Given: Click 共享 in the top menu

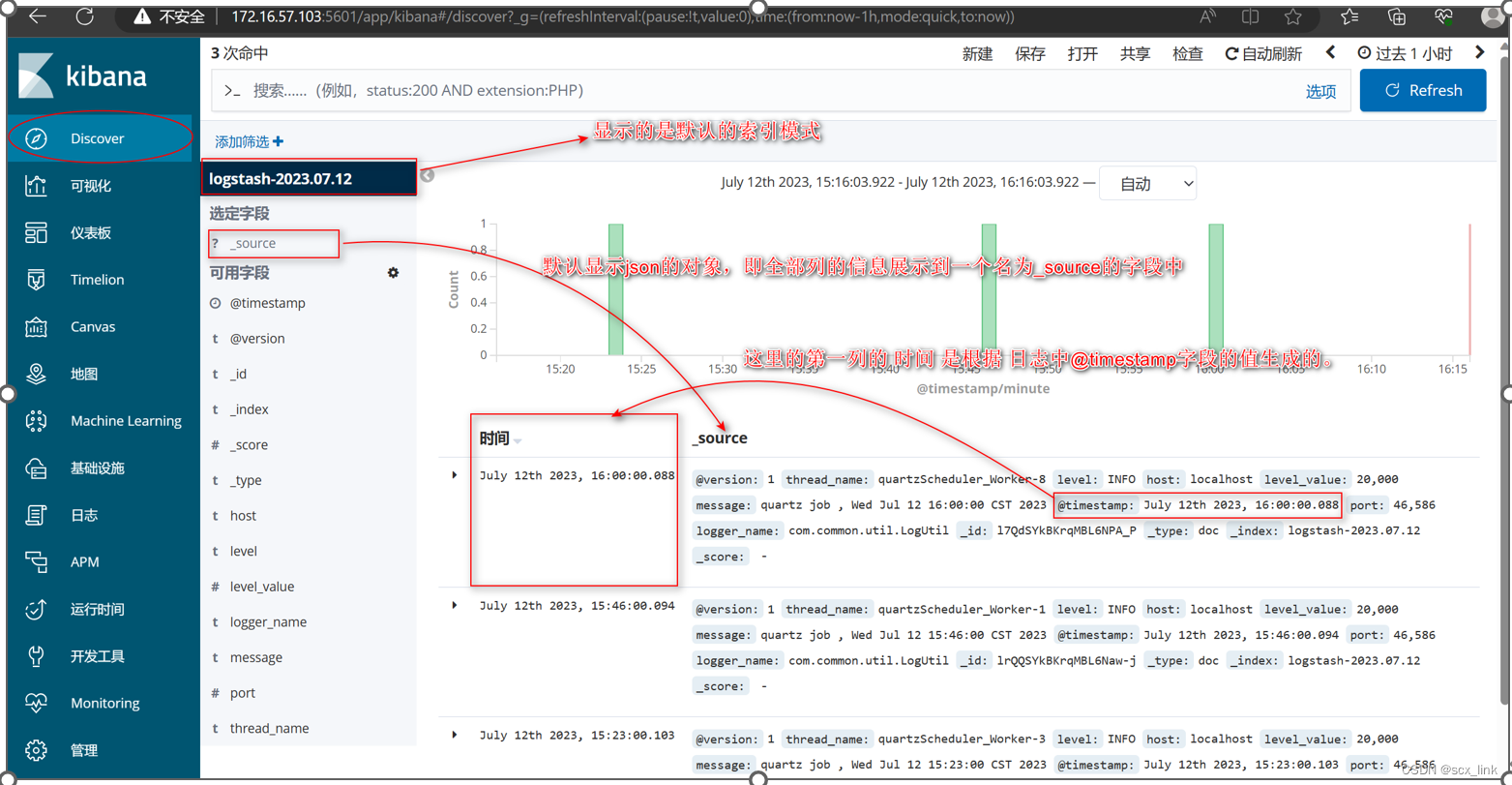Looking at the screenshot, I should click(x=1135, y=54).
